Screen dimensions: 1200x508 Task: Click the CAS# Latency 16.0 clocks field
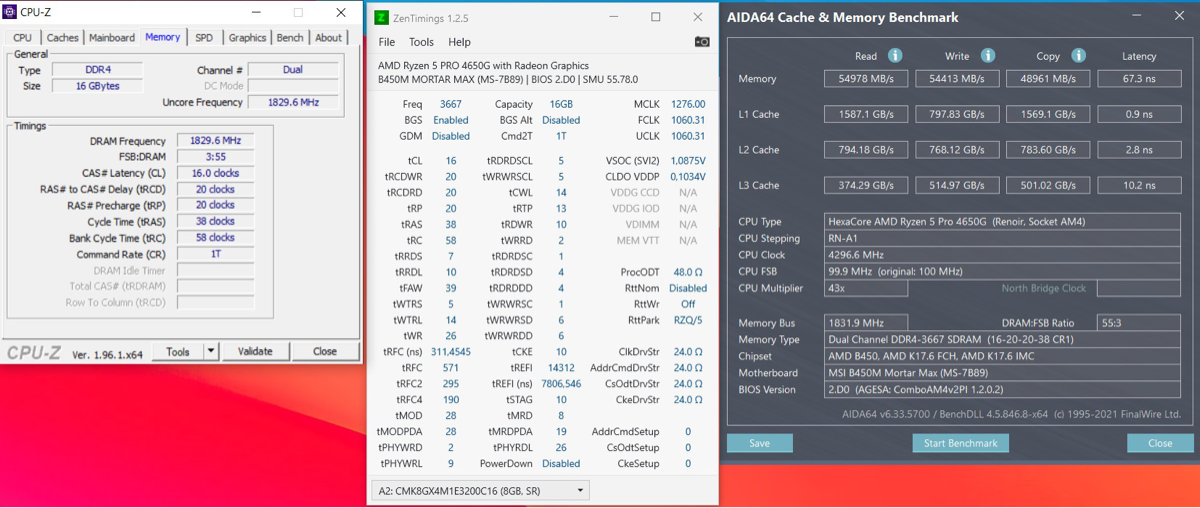(x=215, y=173)
